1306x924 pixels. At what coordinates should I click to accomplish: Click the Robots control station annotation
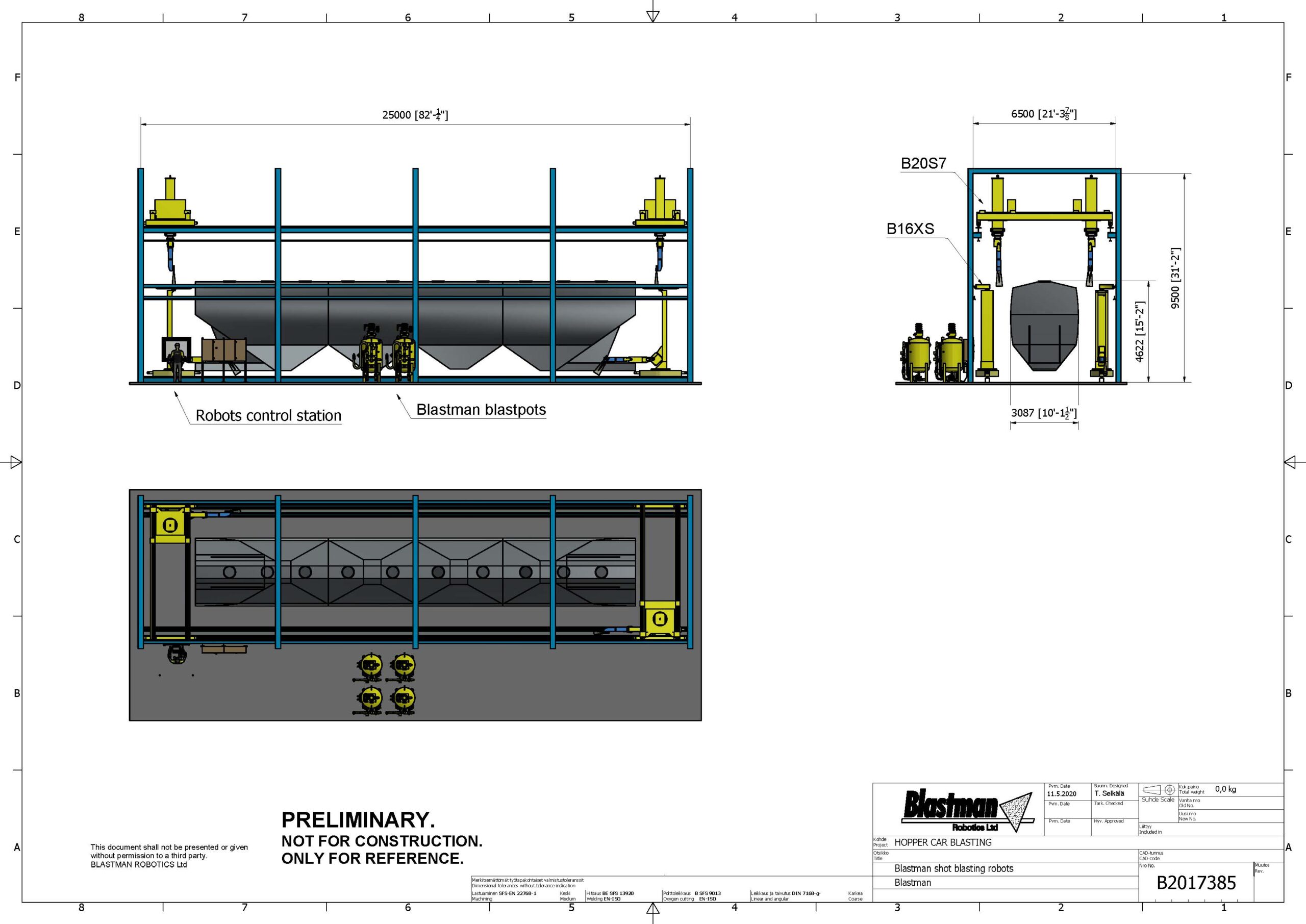268,415
